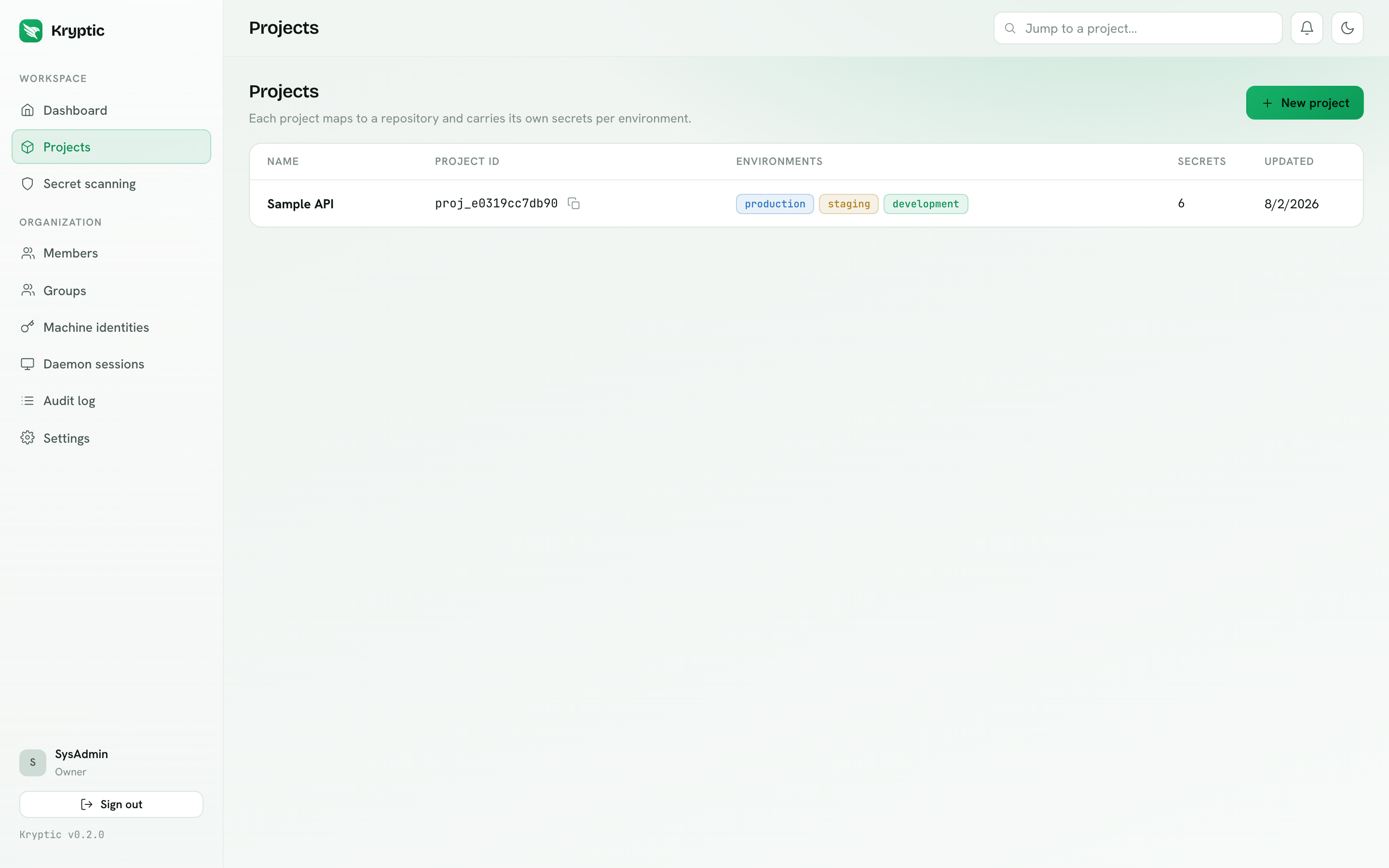Click the Machine identities key icon
This screenshot has width=1389, height=868.
pyautogui.click(x=27, y=327)
